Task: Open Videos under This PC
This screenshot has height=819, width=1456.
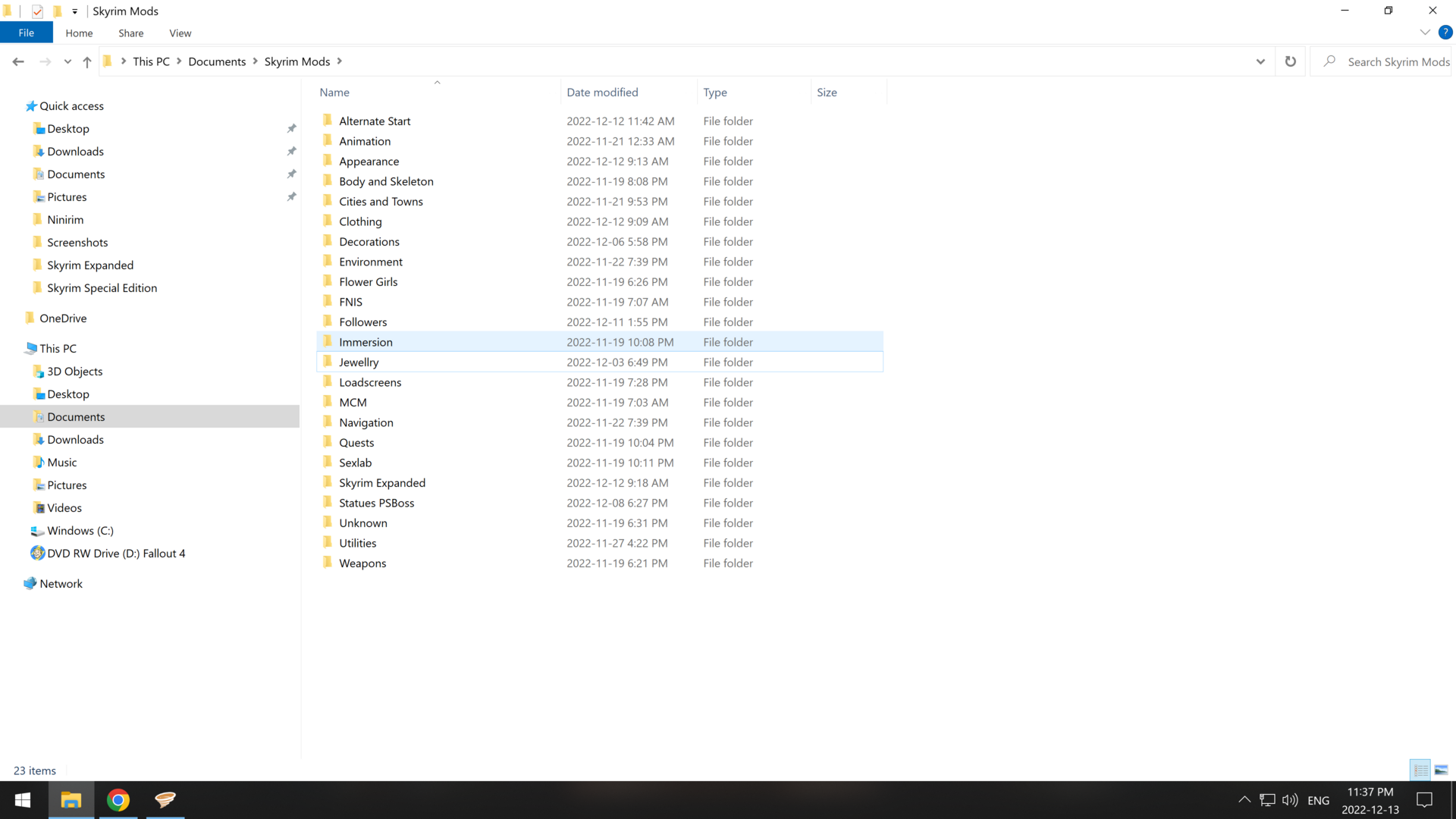Action: 64,508
